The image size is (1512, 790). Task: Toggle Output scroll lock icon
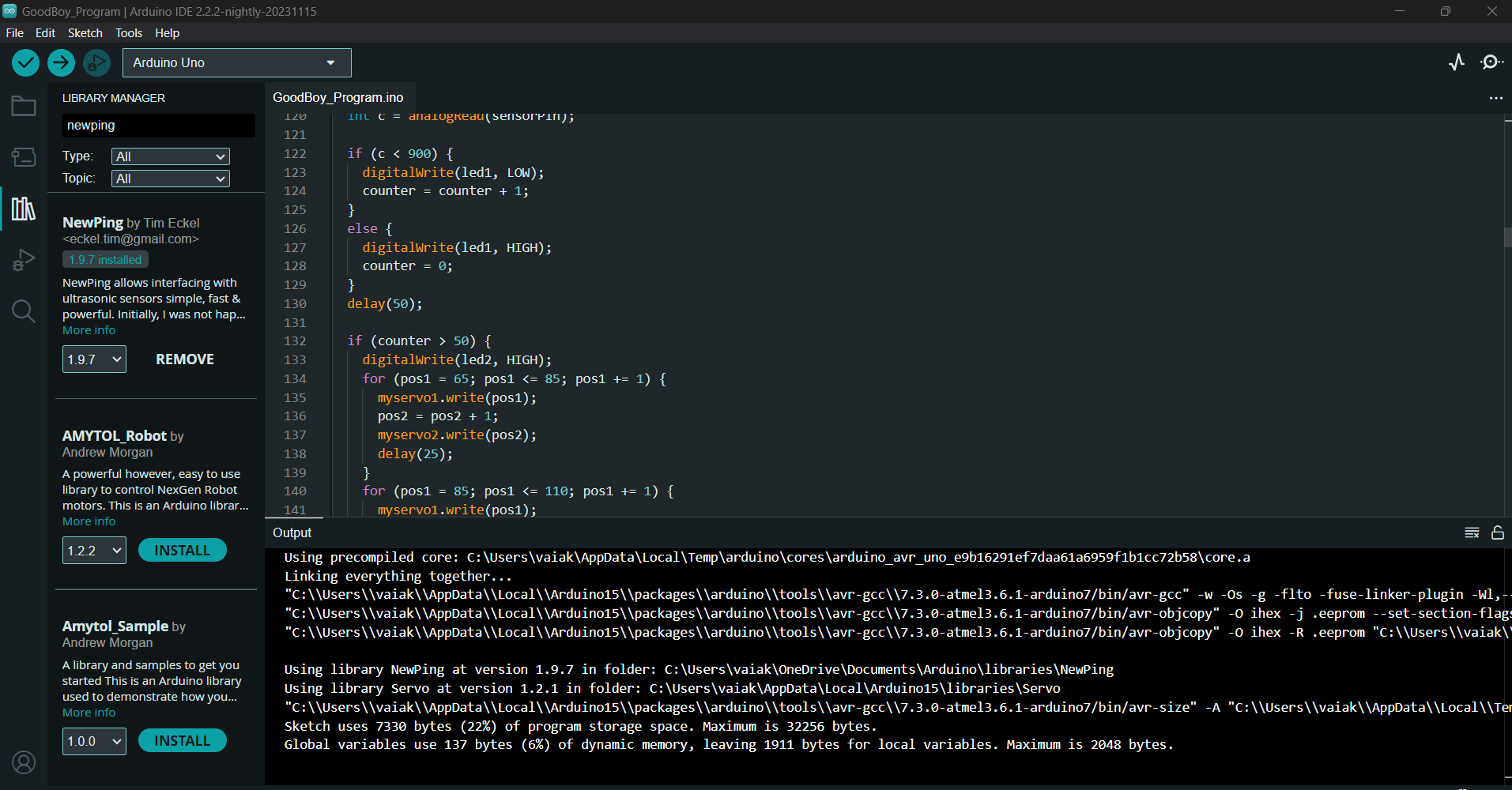click(x=1497, y=532)
